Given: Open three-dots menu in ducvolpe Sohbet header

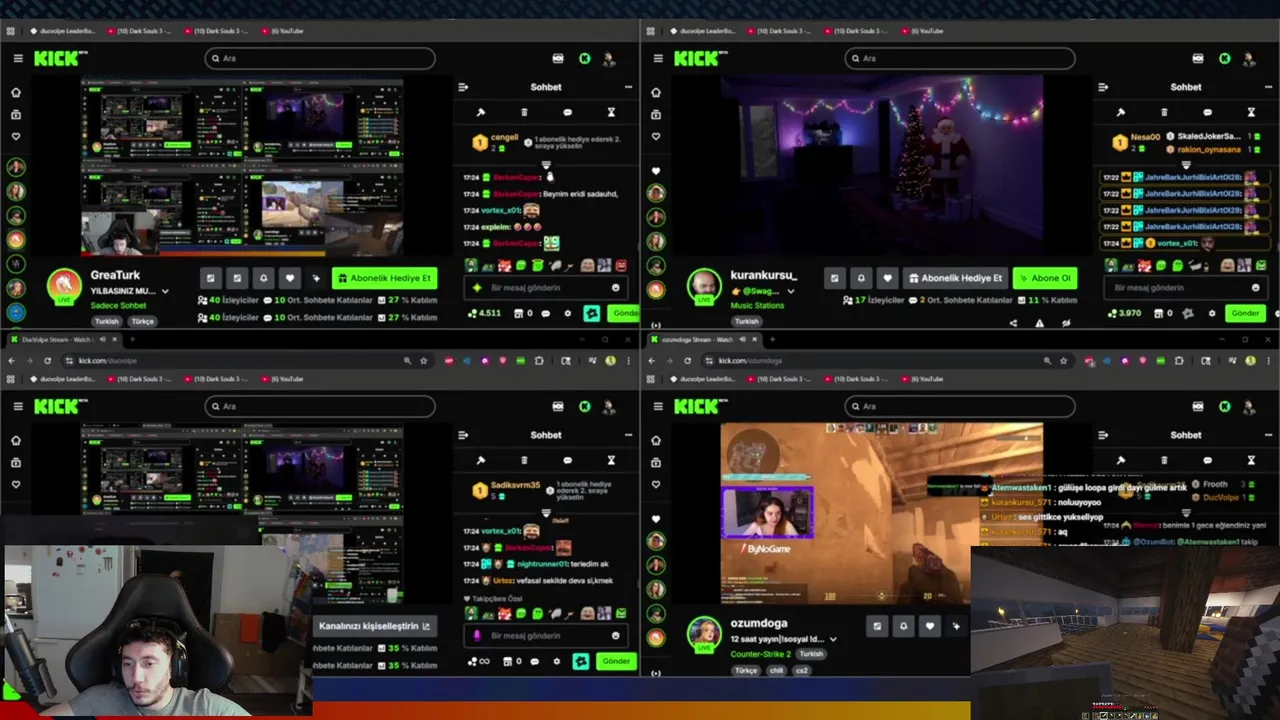Looking at the screenshot, I should coord(628,435).
